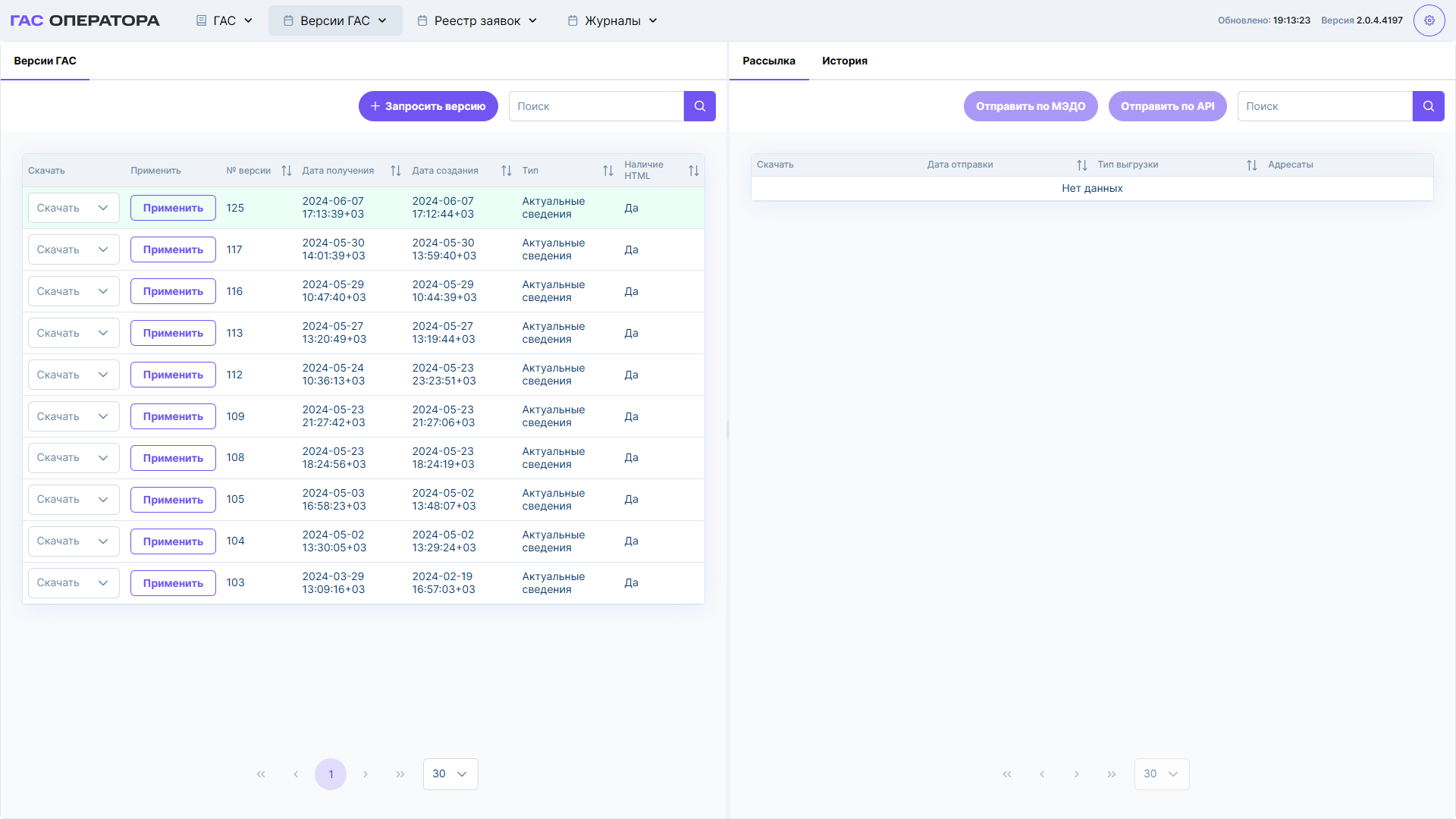Go to last page in mailing panel

pos(1112,774)
